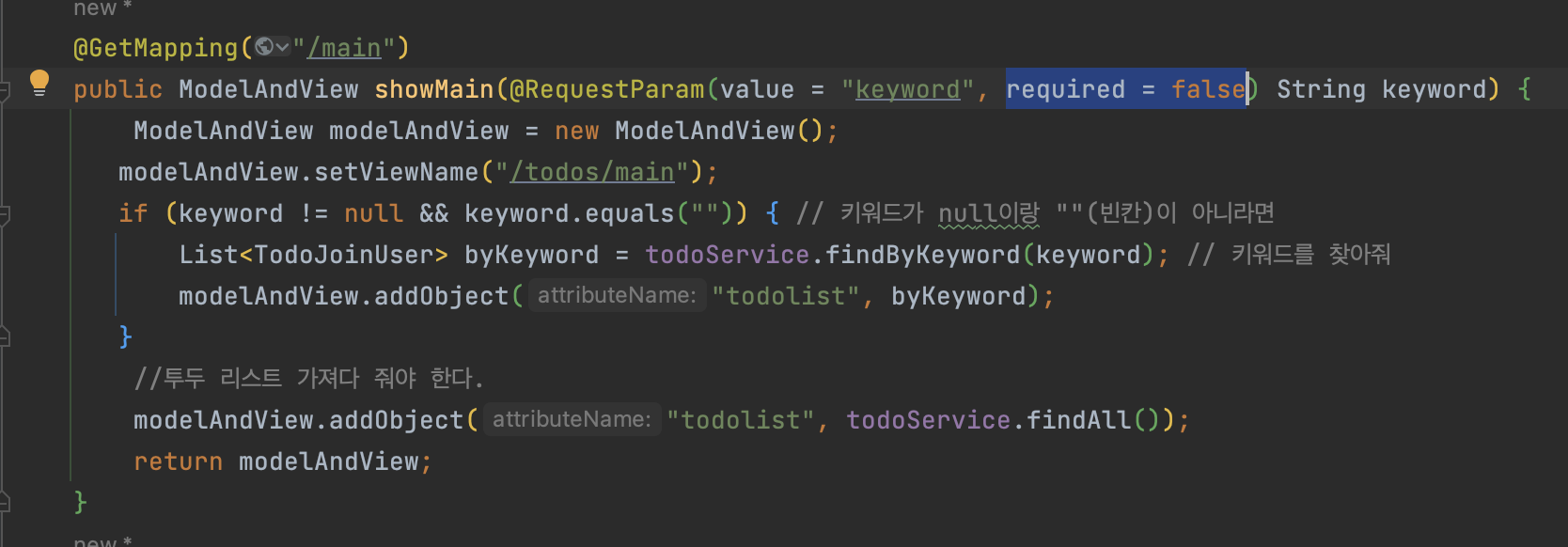The image size is (1568, 547).
Task: Click the attributeName hint on the byKeyword addObject line
Action: [617, 295]
